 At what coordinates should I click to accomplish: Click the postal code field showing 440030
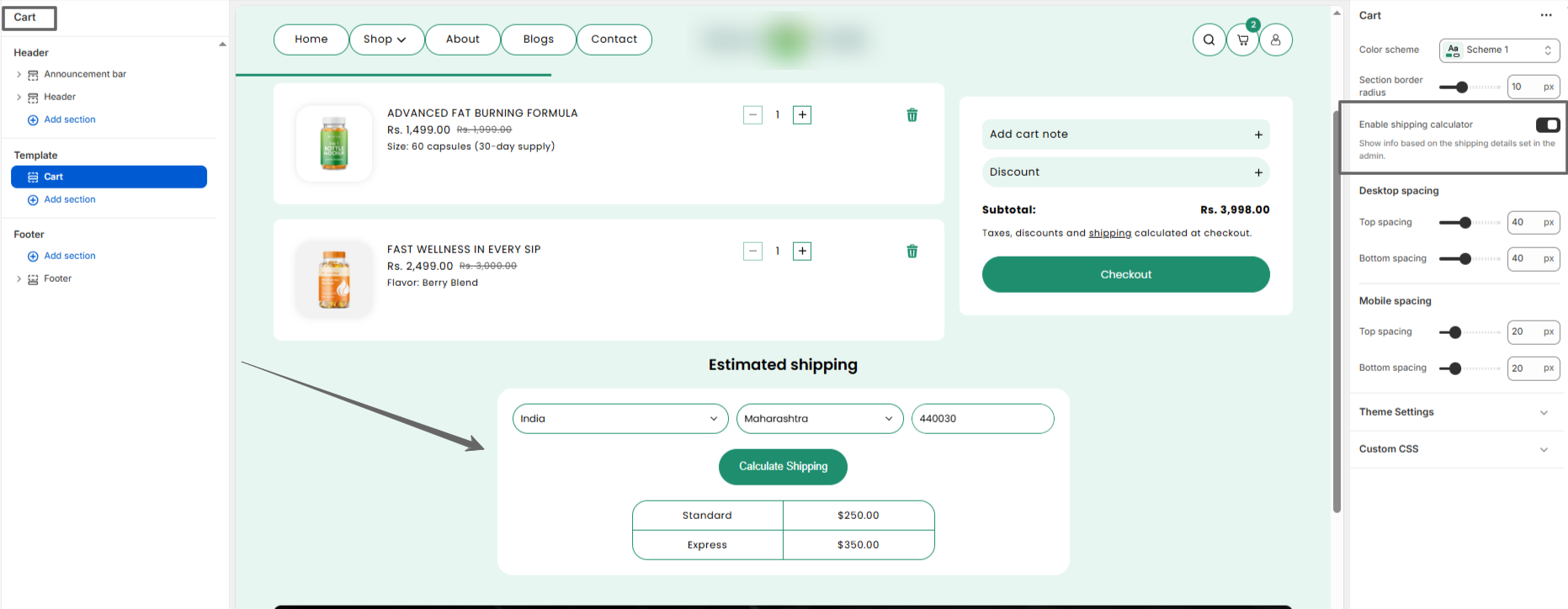[982, 419]
